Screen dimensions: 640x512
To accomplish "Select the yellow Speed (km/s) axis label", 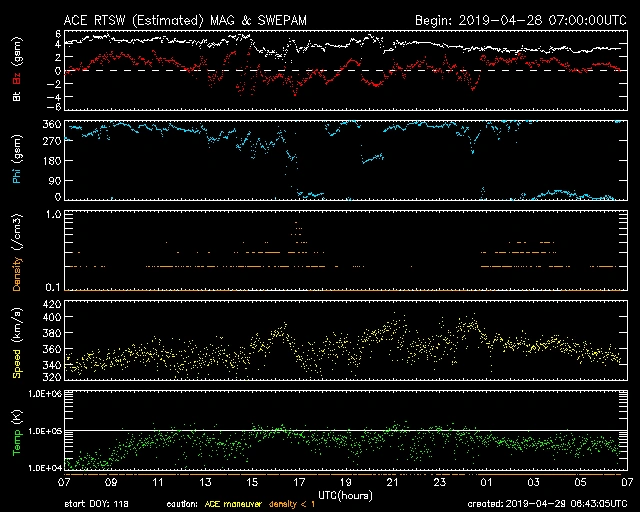I will [18, 343].
